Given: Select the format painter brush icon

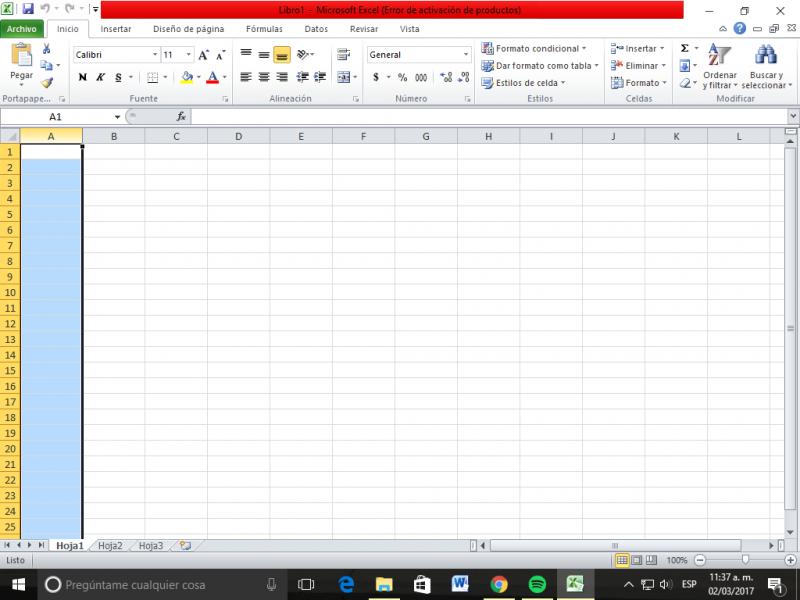Looking at the screenshot, I should pos(47,84).
